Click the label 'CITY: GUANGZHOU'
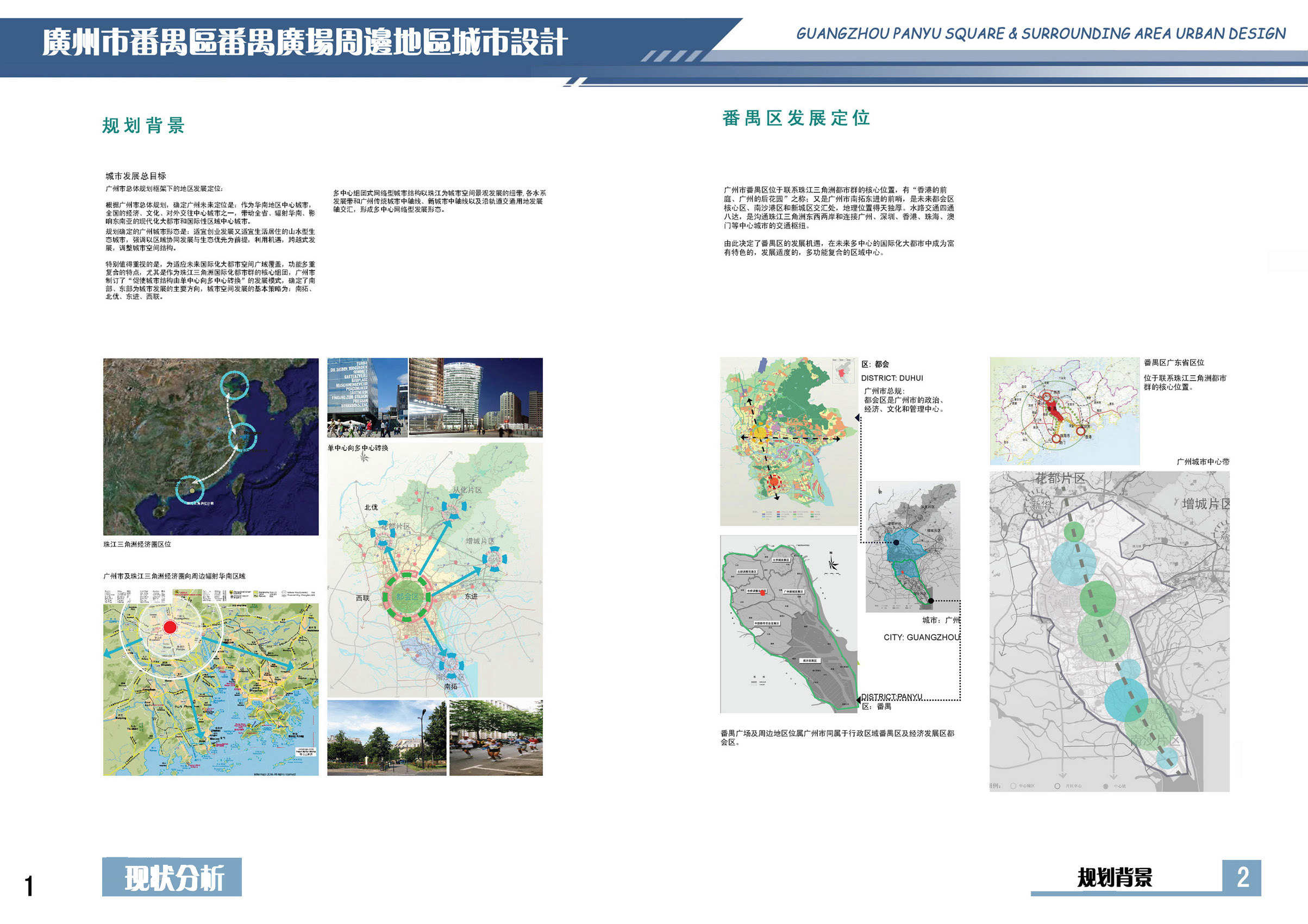The height and width of the screenshot is (924, 1308). (922, 637)
